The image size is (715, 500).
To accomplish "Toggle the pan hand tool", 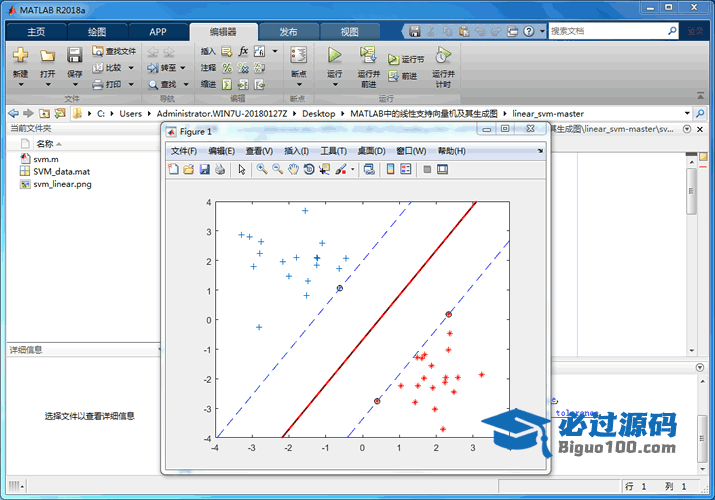I will (293, 170).
